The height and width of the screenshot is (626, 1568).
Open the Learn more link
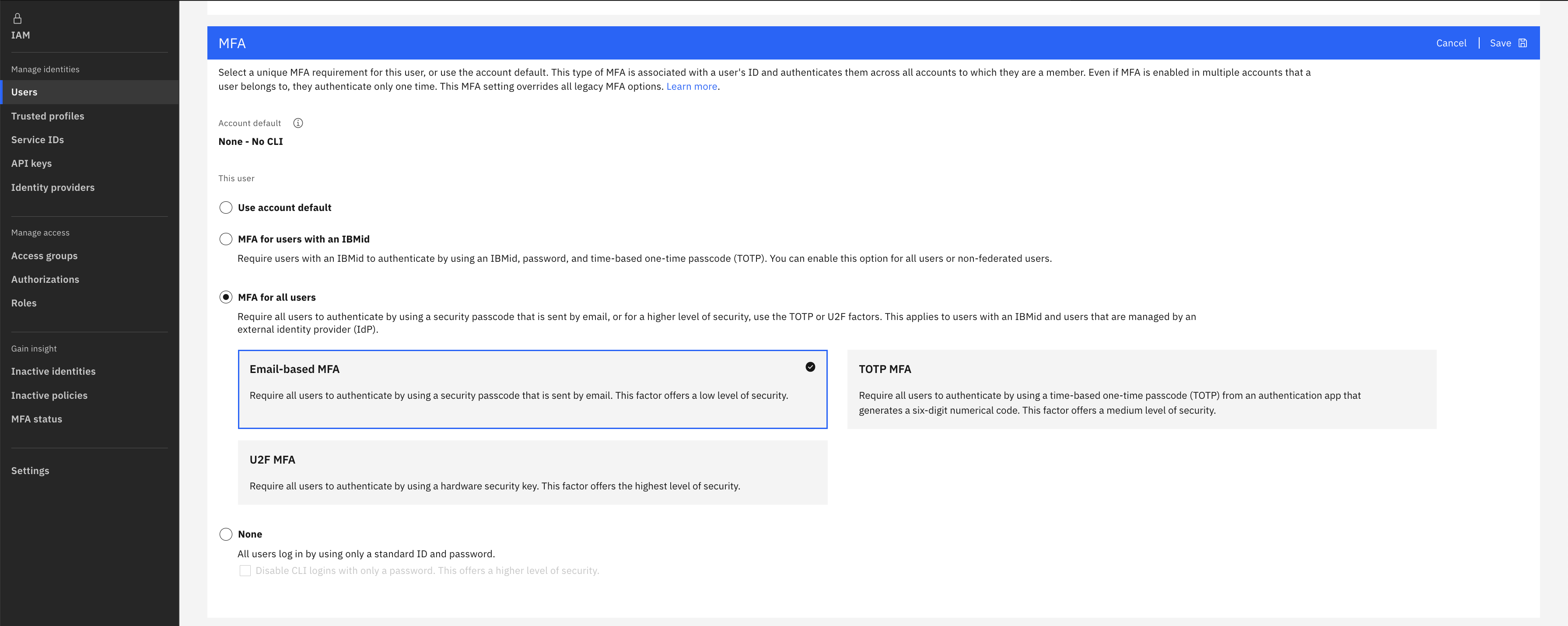pyautogui.click(x=691, y=86)
